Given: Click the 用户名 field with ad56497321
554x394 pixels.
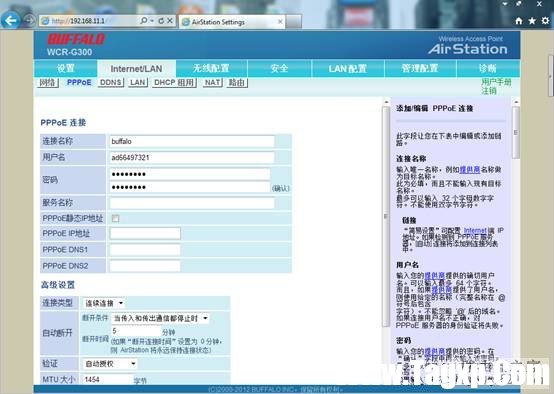Looking at the screenshot, I should click(192, 158).
